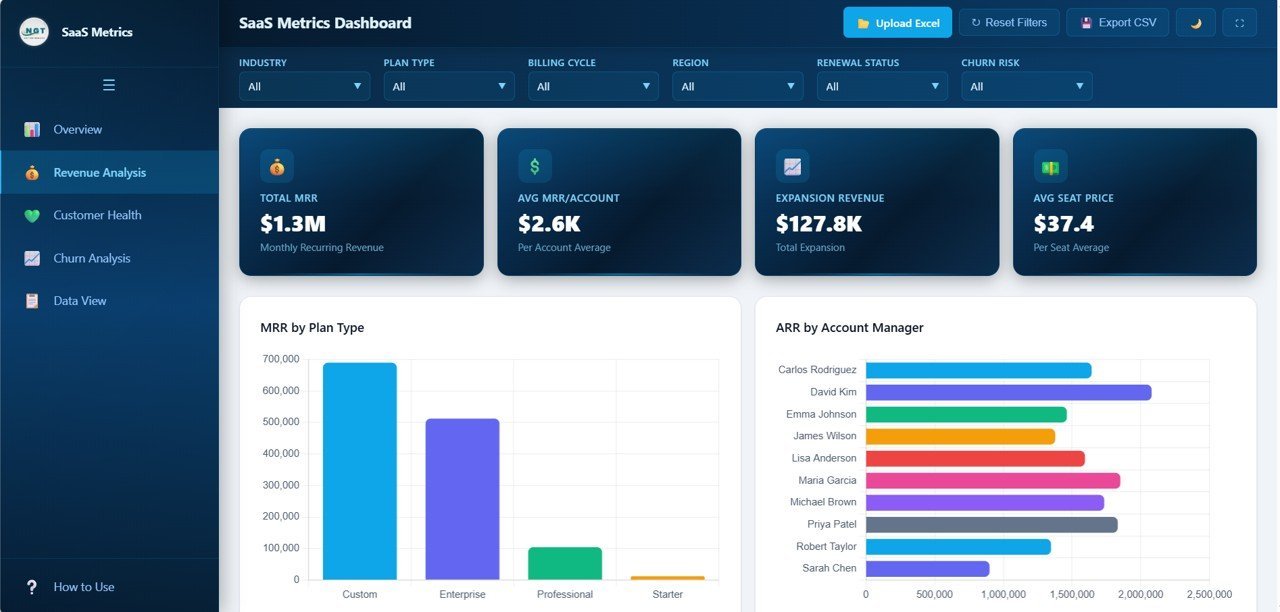Screen dimensions: 1280x612
Task: Click the chart icon on Expansion Revenue card
Action: point(791,166)
